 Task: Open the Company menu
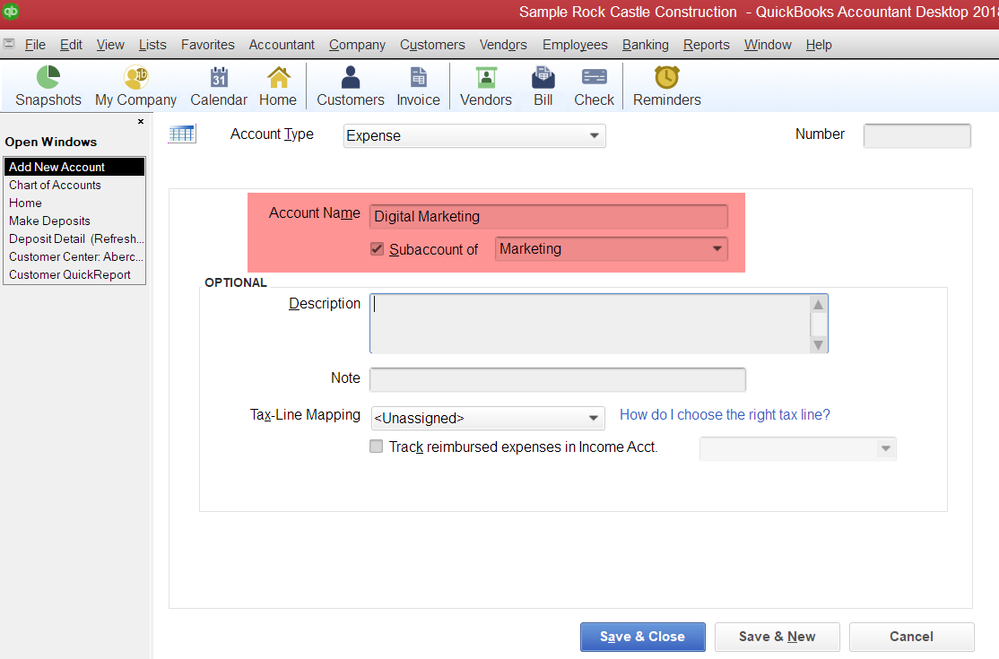pos(357,45)
